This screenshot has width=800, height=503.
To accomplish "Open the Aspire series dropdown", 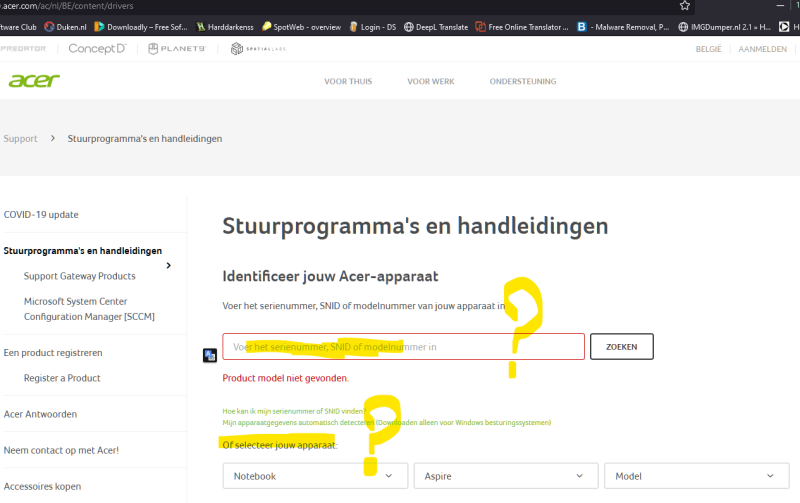I will [505, 476].
